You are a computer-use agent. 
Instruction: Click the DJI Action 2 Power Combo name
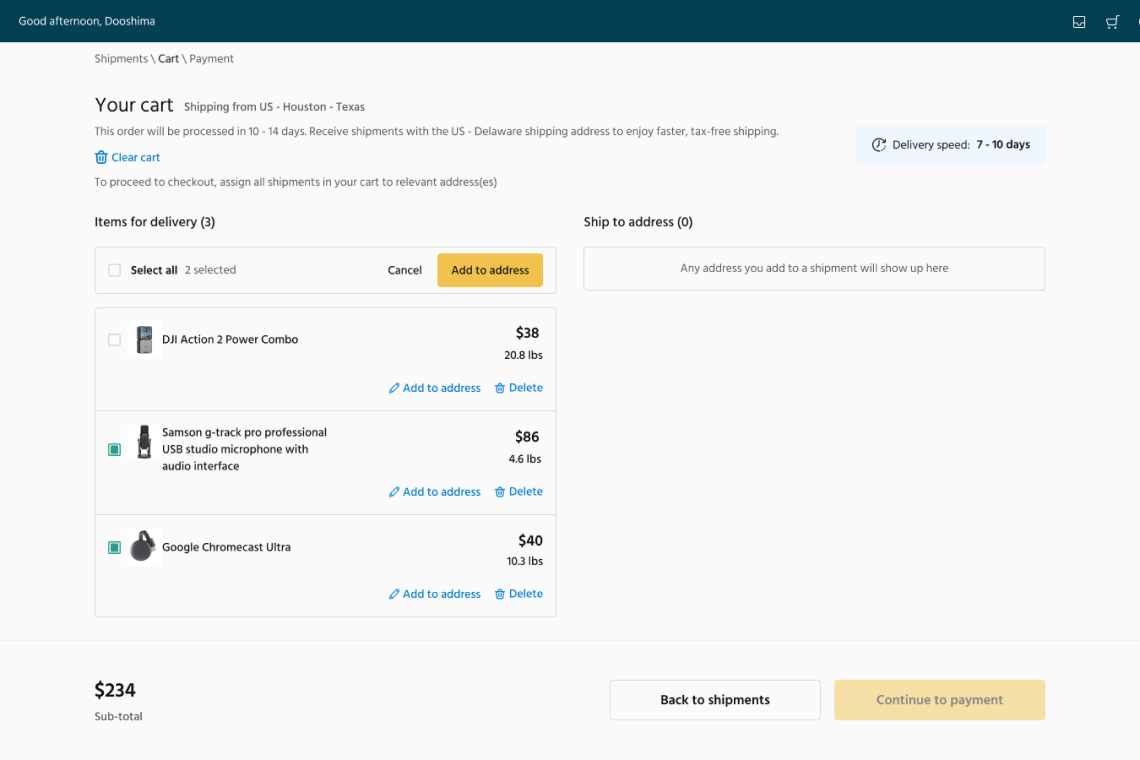230,340
